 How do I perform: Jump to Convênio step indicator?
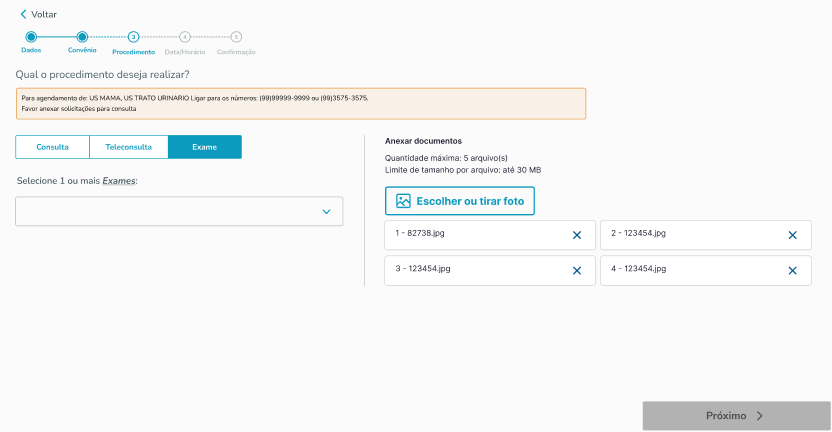tap(82, 37)
